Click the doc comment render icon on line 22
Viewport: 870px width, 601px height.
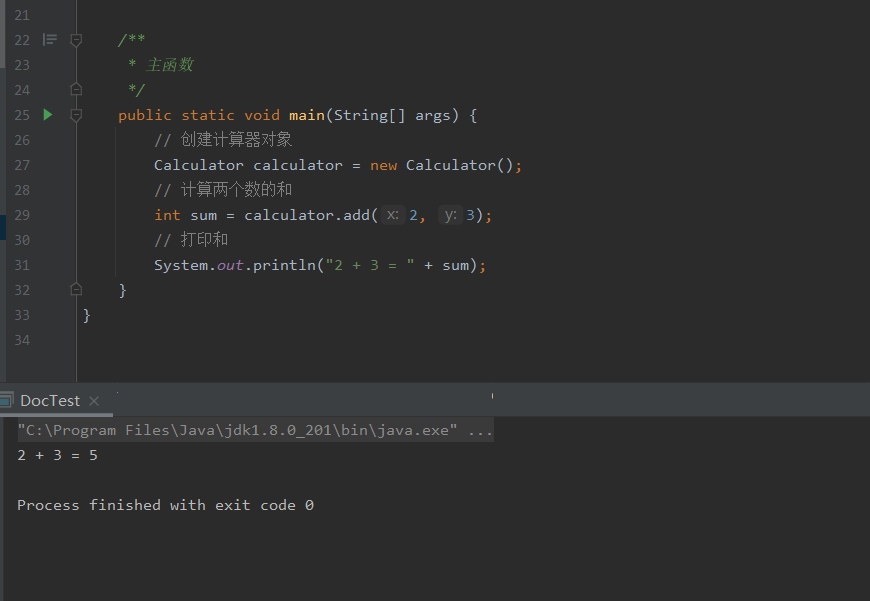50,39
